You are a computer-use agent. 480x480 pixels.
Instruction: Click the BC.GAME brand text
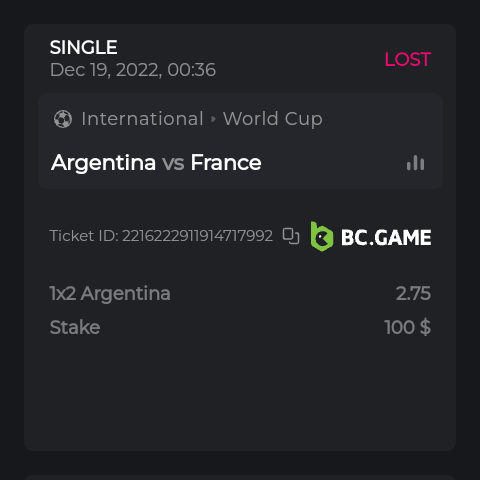(x=386, y=237)
